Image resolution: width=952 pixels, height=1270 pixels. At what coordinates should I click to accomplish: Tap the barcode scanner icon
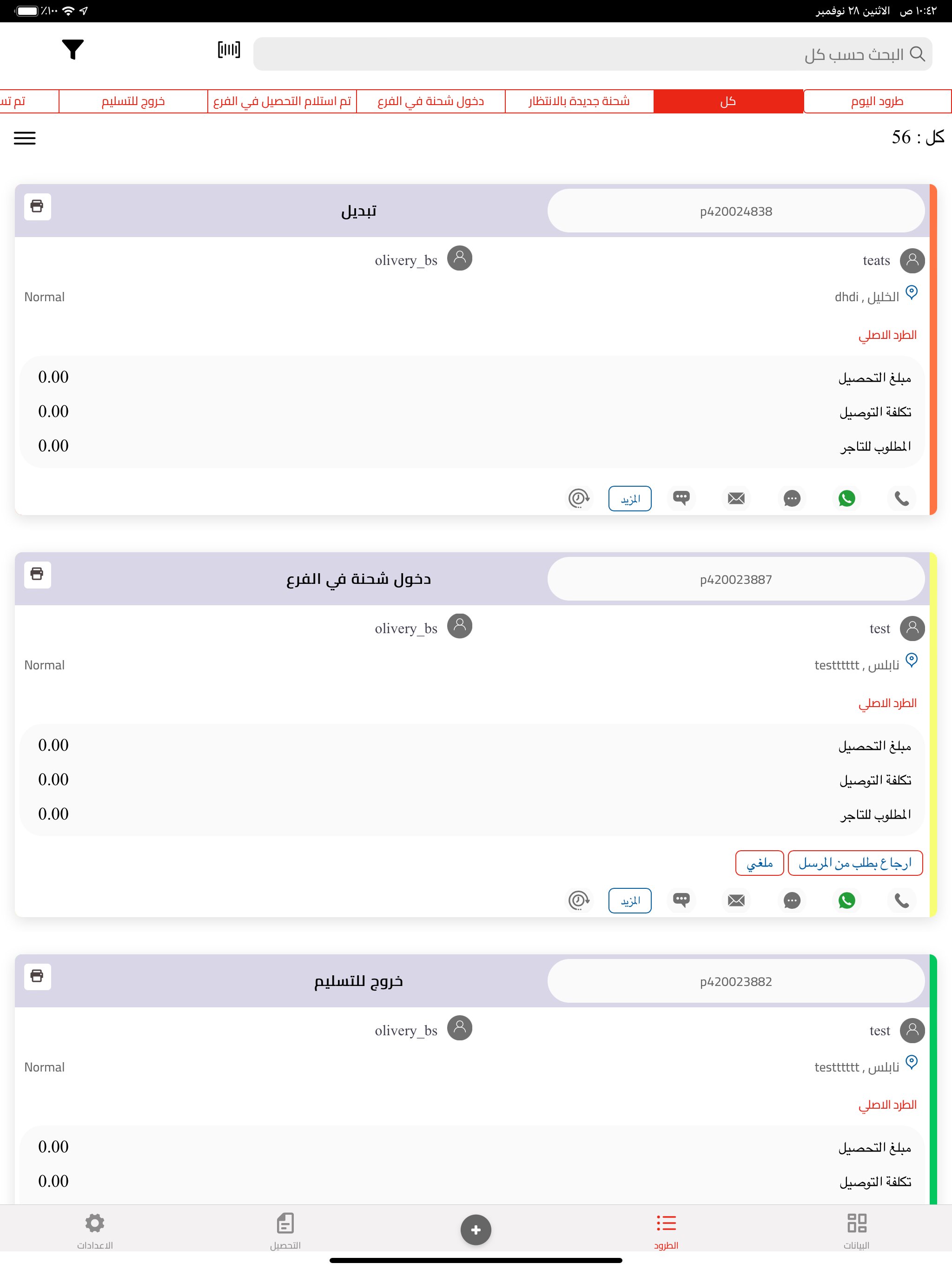229,50
